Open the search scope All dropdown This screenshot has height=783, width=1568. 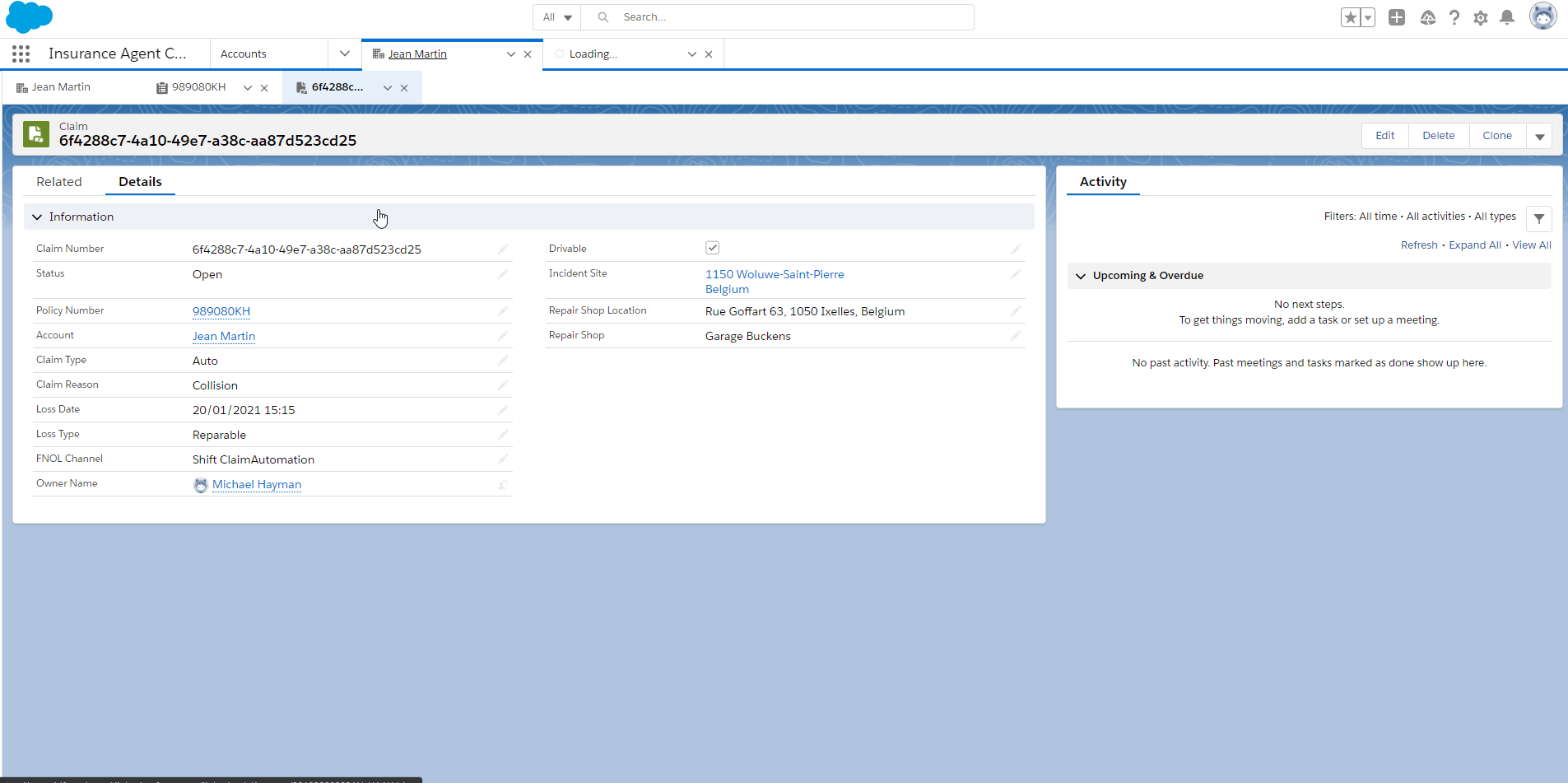click(x=557, y=17)
